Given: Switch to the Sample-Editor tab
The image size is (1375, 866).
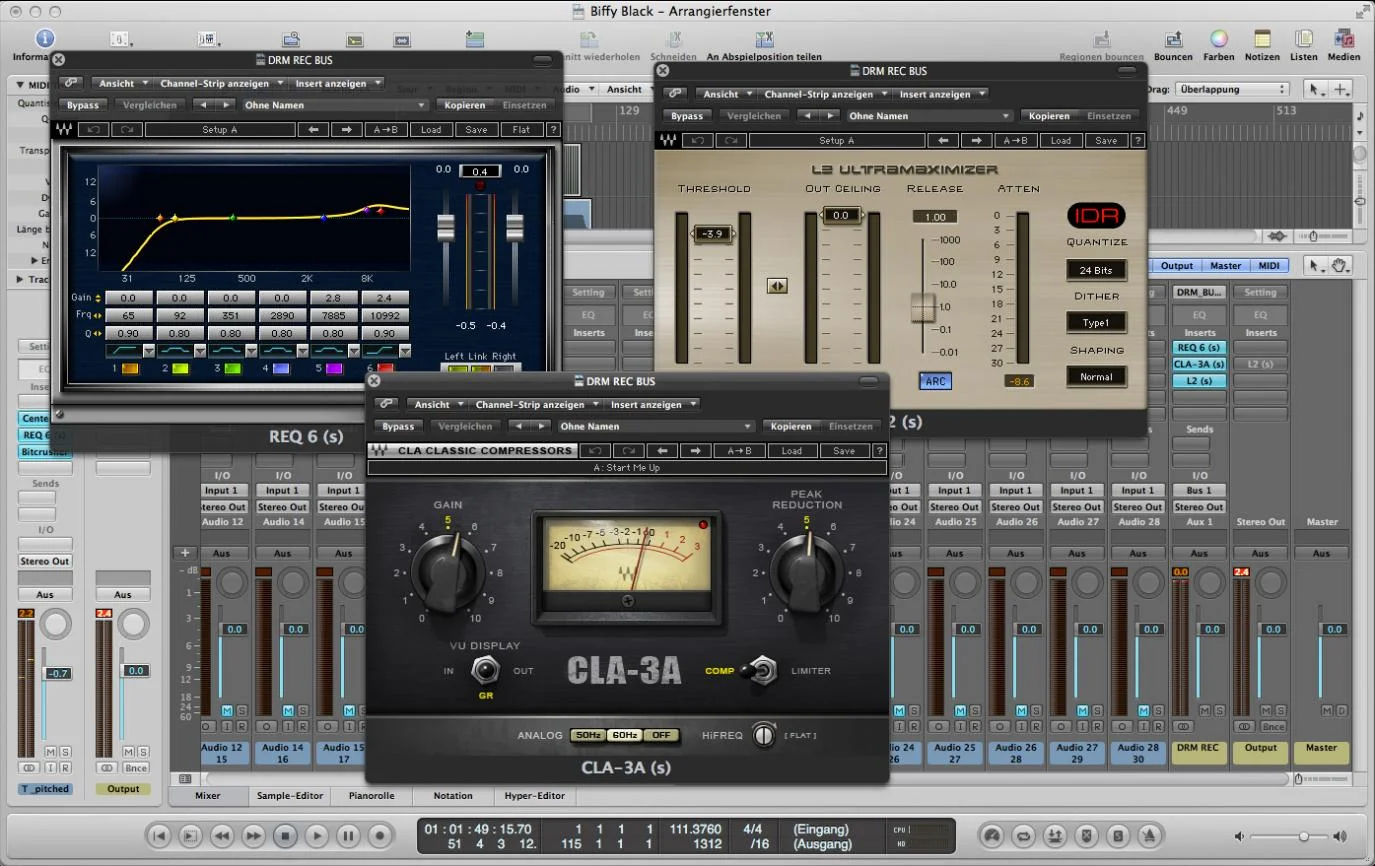Looking at the screenshot, I should (x=290, y=796).
